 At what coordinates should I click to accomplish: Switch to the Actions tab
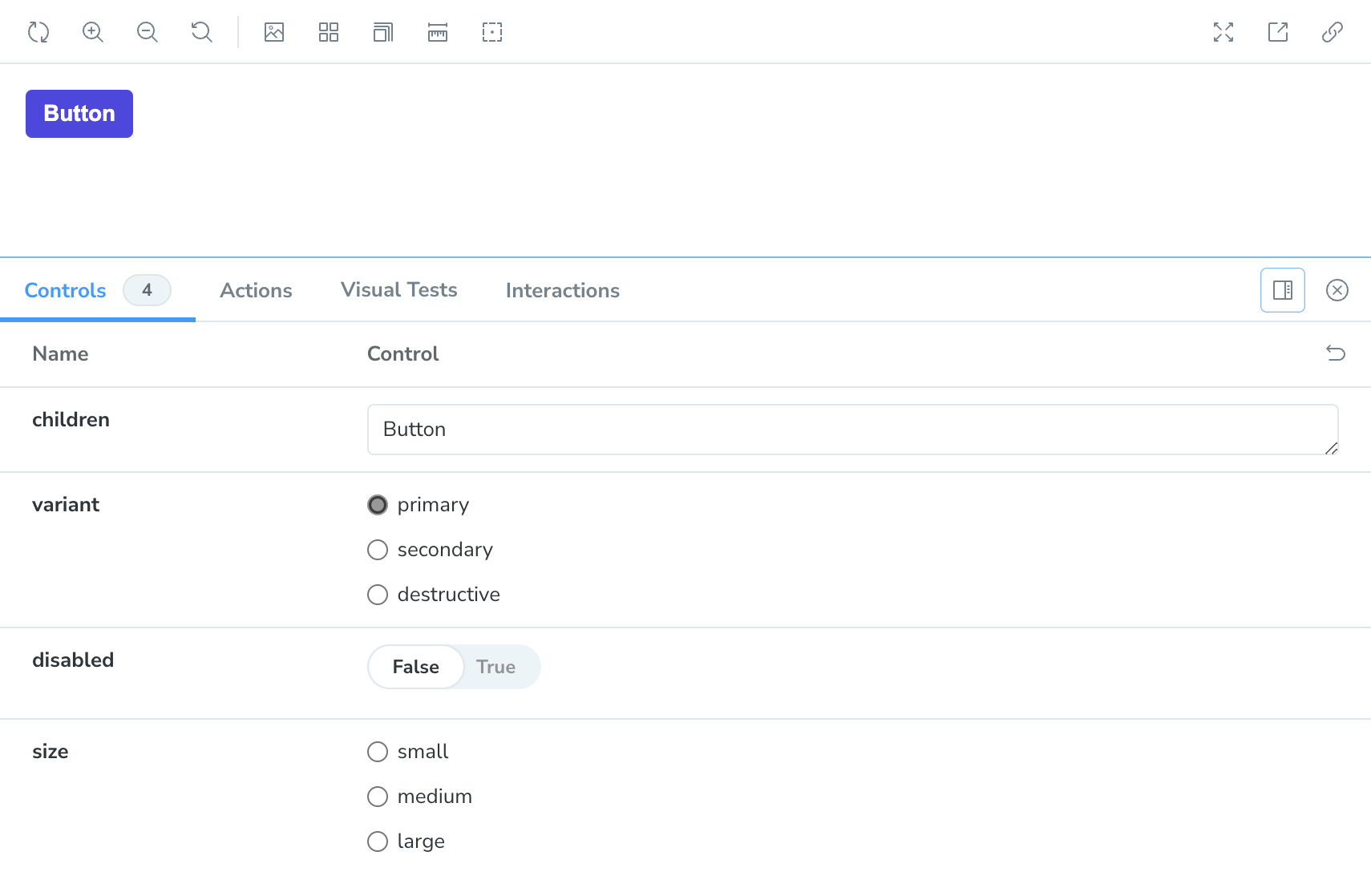256,290
